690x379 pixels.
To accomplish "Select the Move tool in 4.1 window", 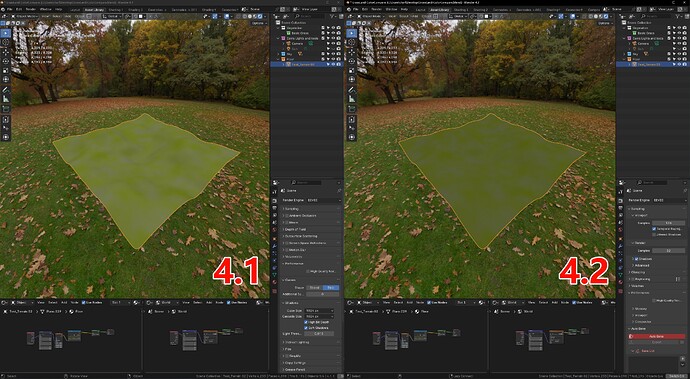I will (x=6, y=52).
